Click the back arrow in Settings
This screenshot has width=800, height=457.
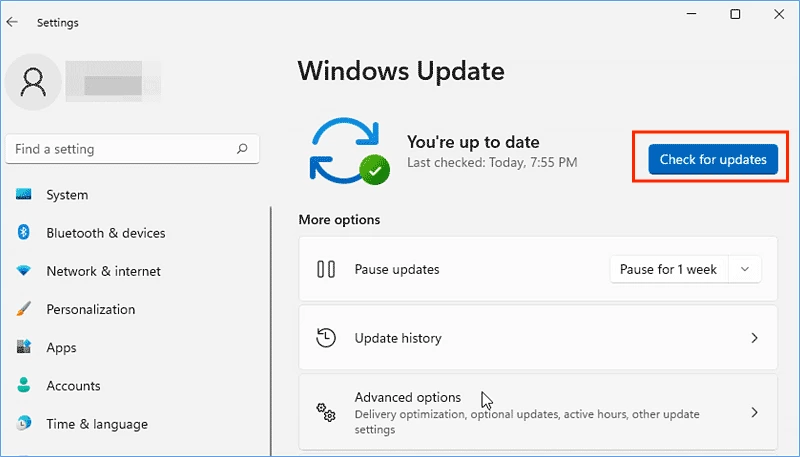12,22
